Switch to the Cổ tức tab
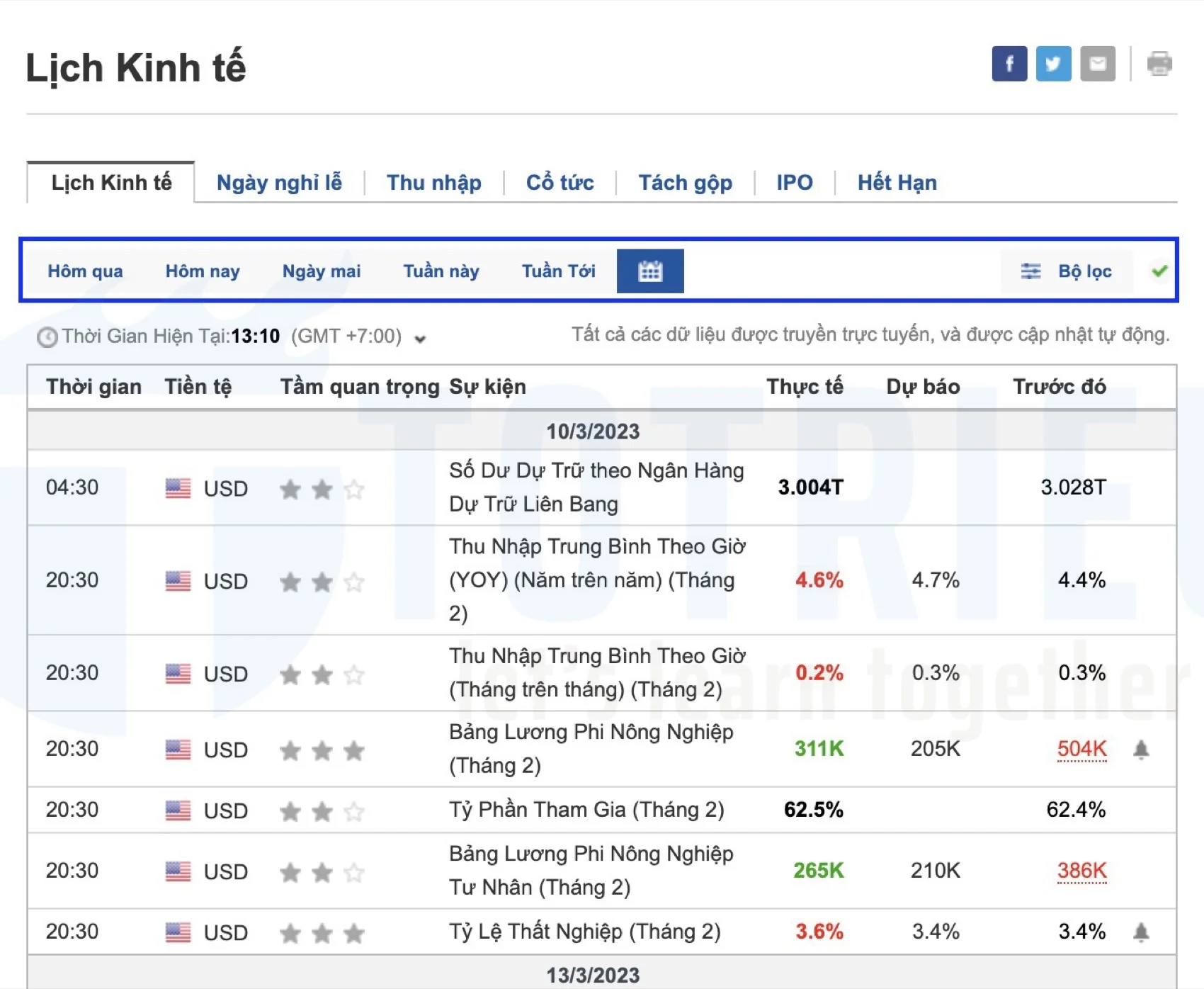The width and height of the screenshot is (1204, 989). (560, 182)
